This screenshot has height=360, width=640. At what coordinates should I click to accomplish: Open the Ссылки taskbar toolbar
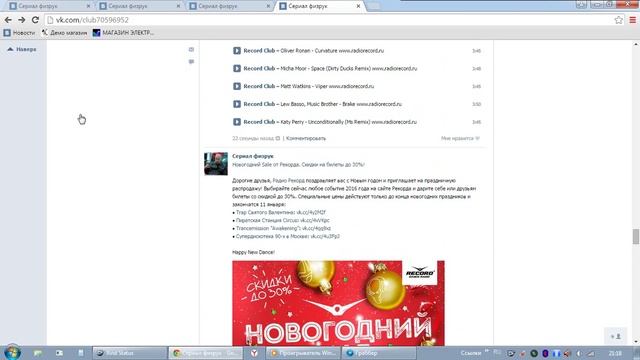click(x=471, y=353)
